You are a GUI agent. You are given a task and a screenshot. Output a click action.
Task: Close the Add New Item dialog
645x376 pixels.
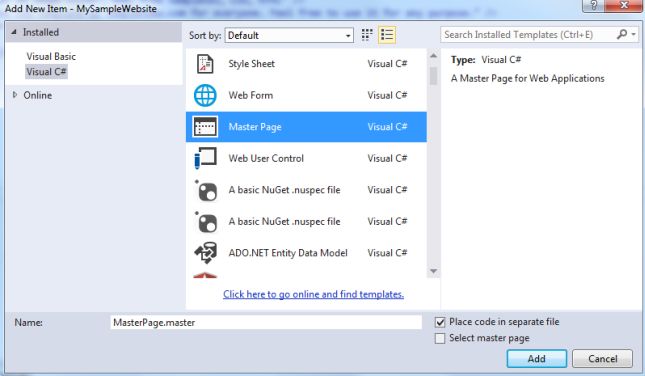(624, 5)
